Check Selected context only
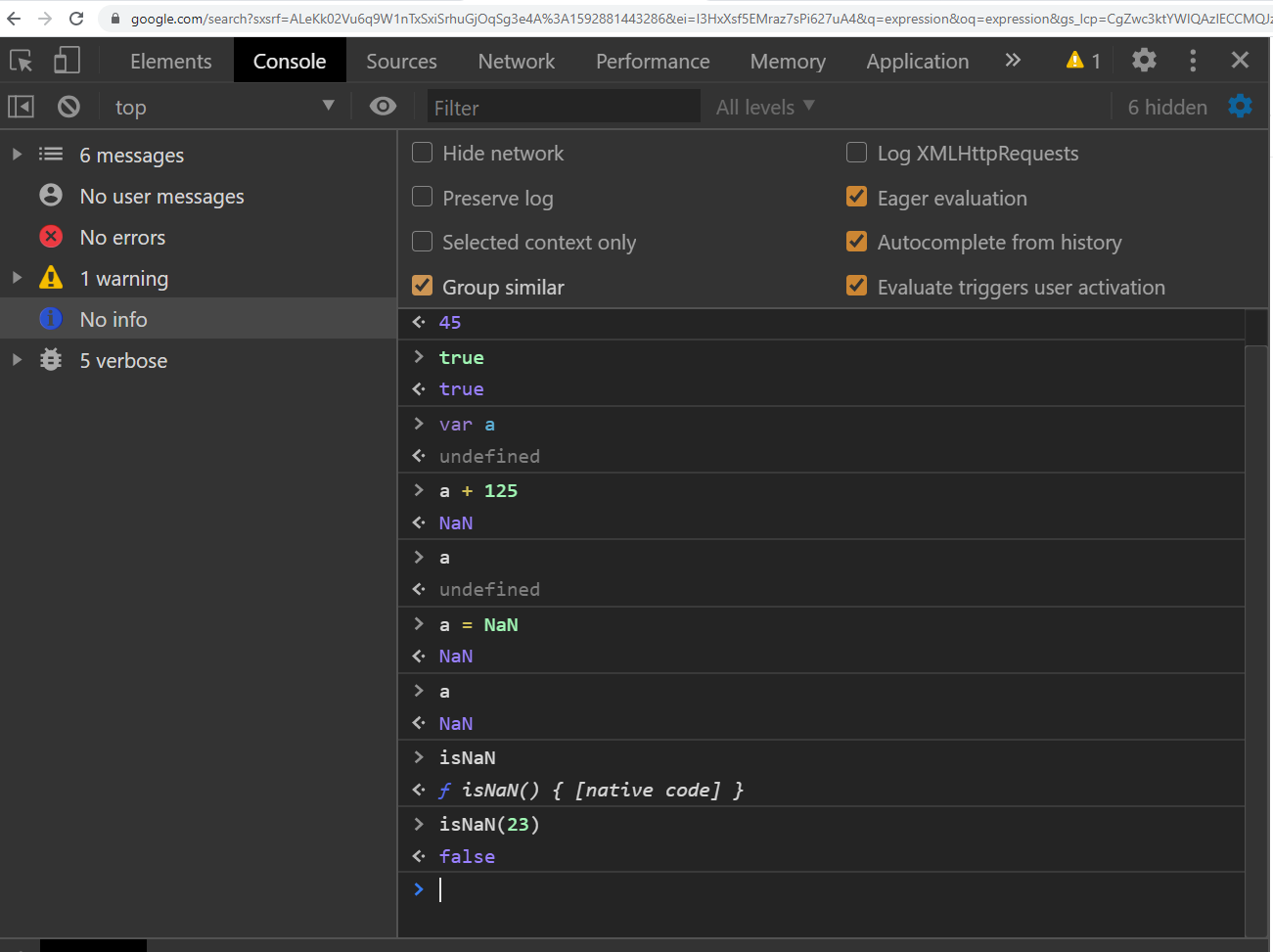Image resolution: width=1273 pixels, height=952 pixels. pyautogui.click(x=423, y=242)
